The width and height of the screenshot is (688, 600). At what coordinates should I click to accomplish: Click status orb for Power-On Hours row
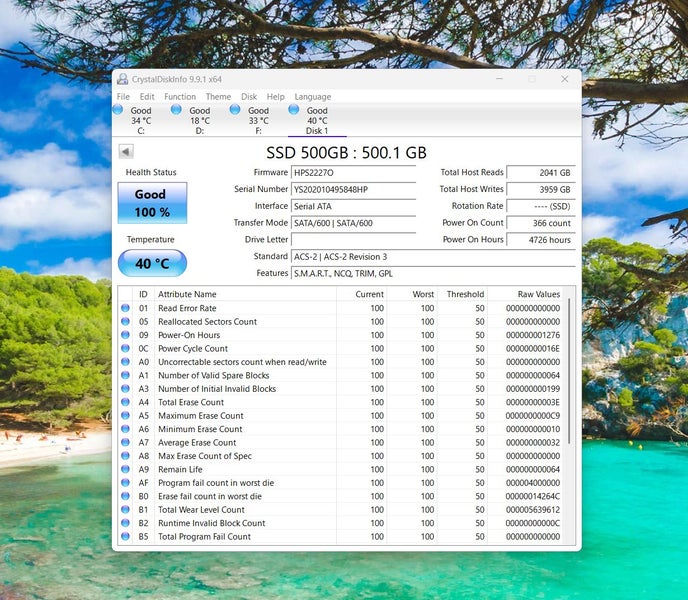tap(125, 335)
